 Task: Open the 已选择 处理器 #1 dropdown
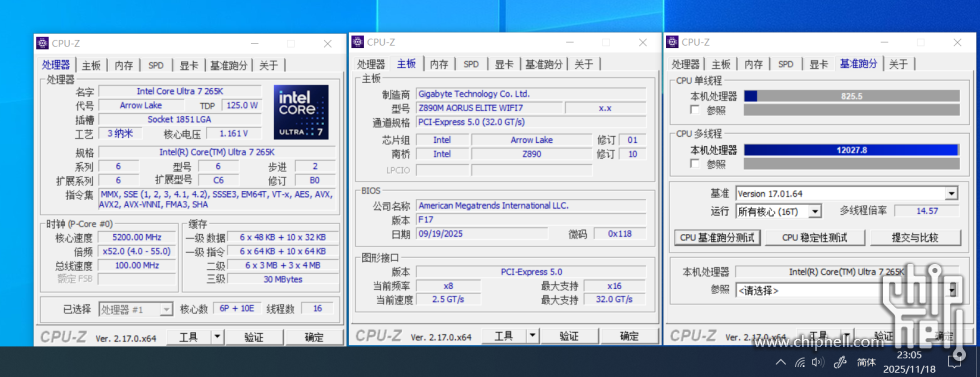(x=166, y=309)
